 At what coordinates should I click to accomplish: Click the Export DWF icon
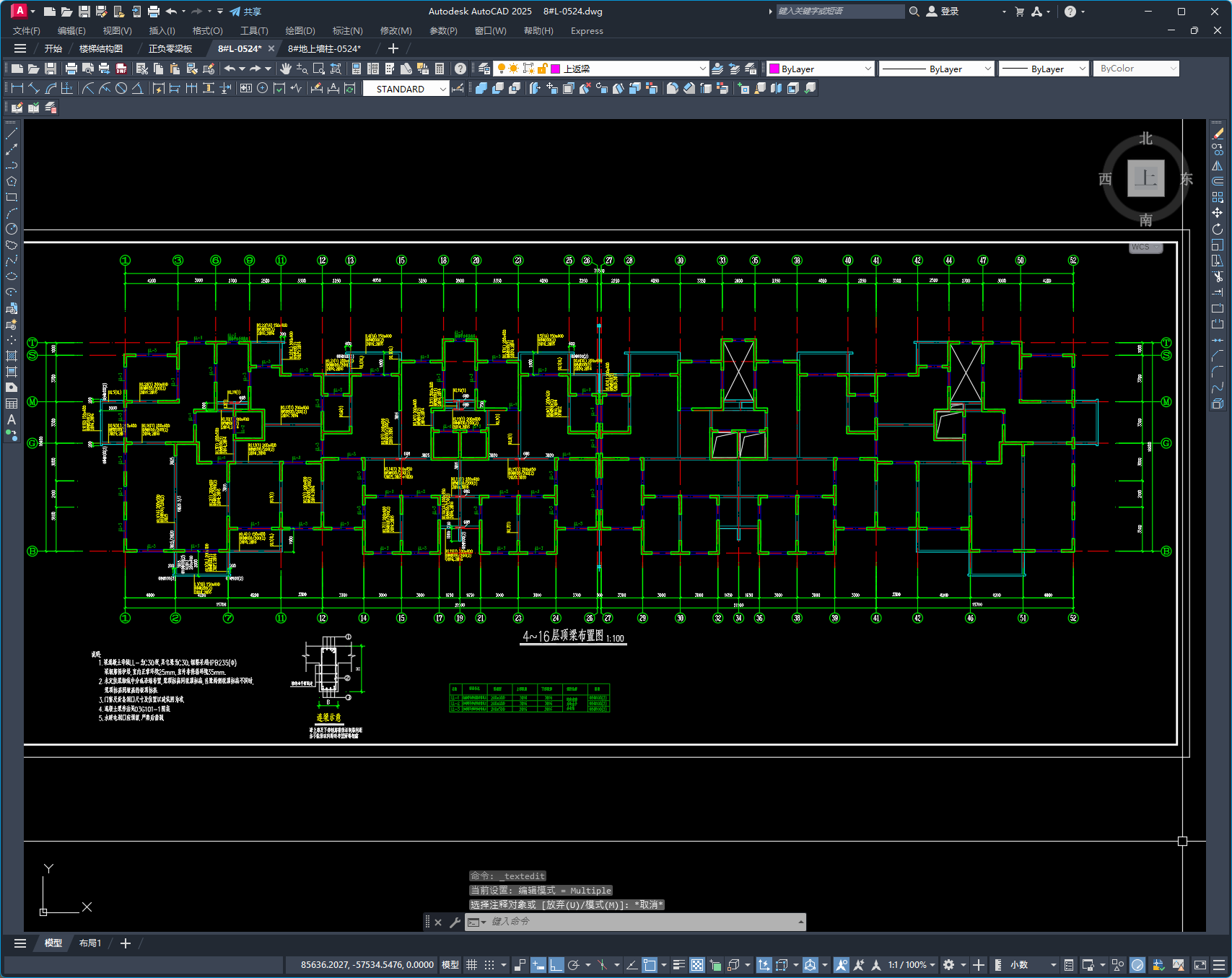click(x=121, y=69)
